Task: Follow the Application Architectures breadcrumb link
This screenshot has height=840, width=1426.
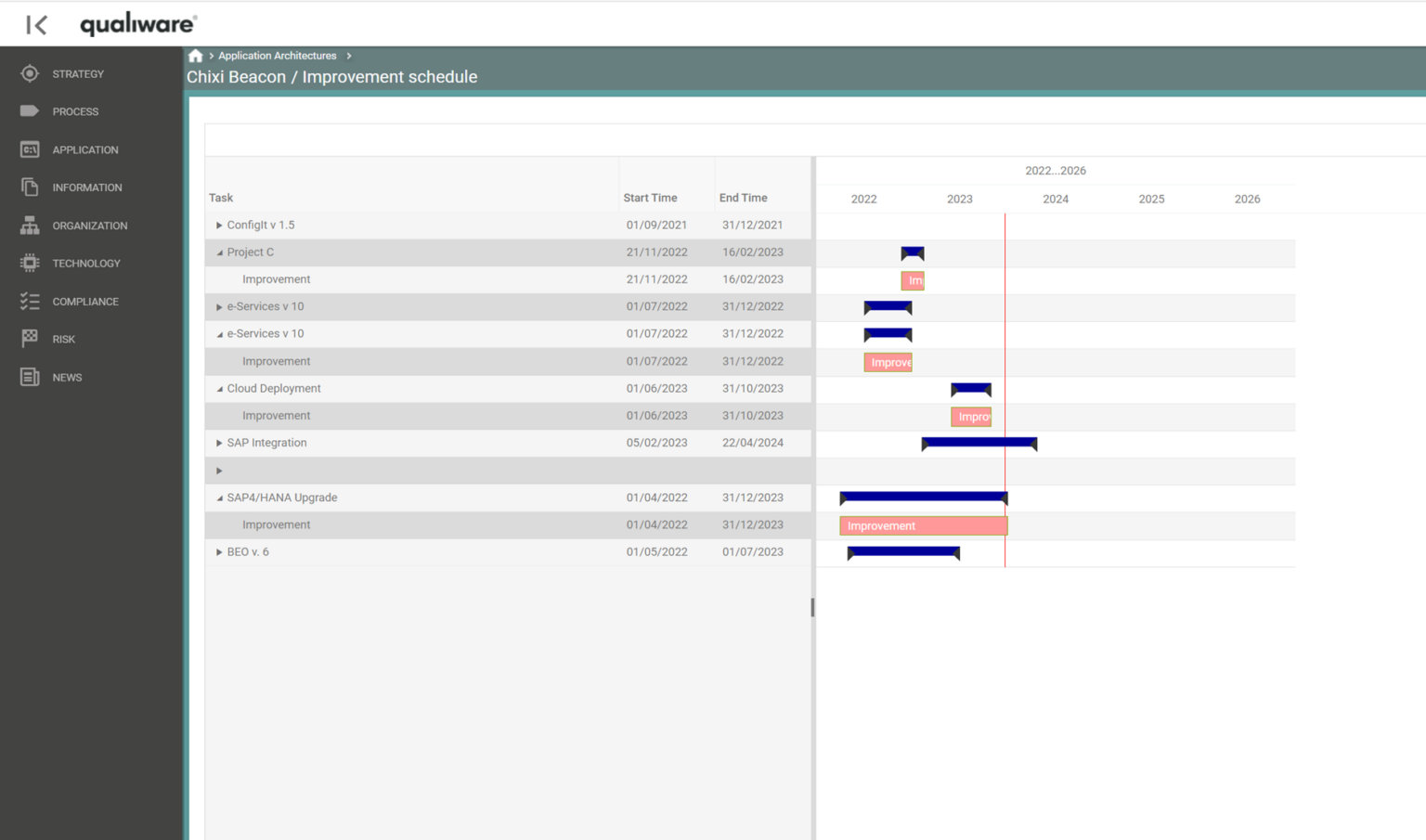Action: 277,55
